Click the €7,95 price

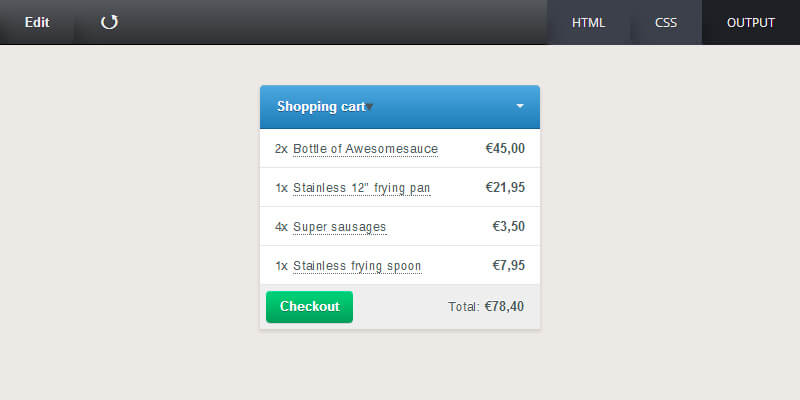coord(508,266)
